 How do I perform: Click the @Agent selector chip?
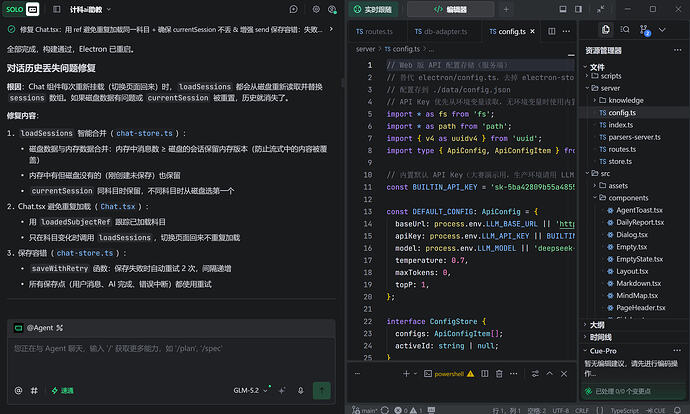pyautogui.click(x=39, y=328)
